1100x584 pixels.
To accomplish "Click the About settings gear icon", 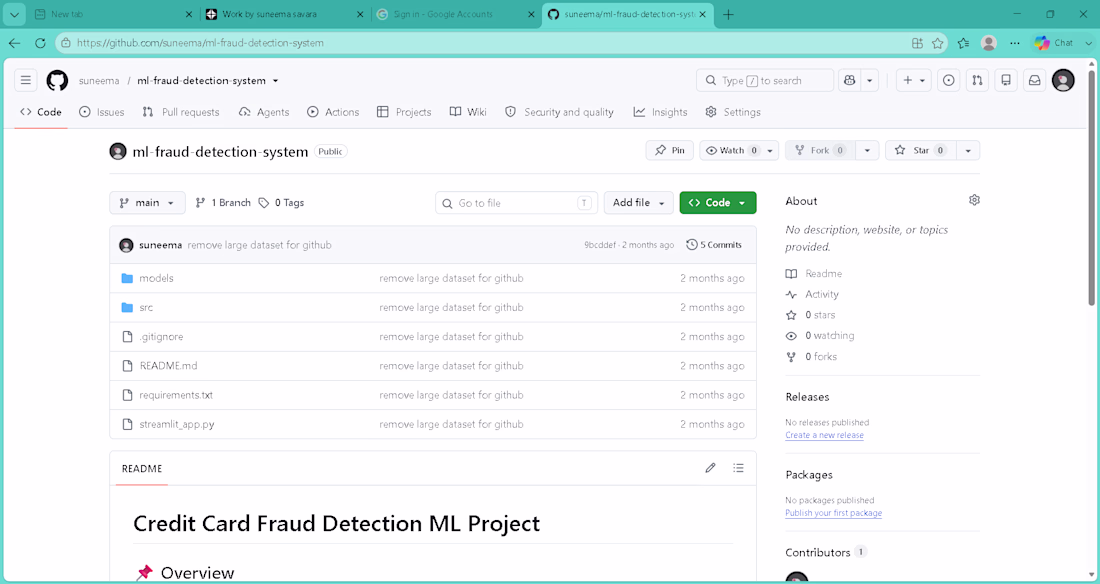I will [x=974, y=200].
